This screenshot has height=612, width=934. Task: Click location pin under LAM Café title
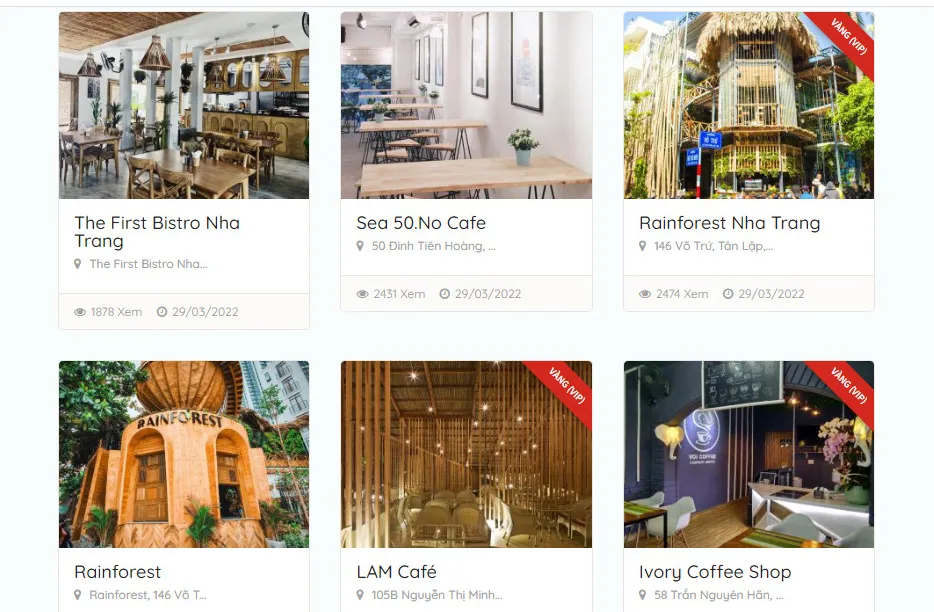pos(360,595)
